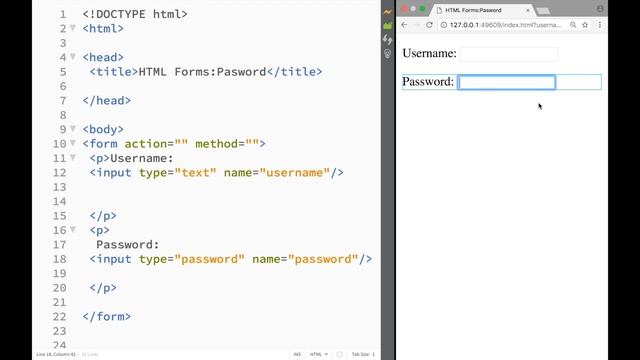Click into the Username text field
The width and height of the screenshot is (640, 360).
pyautogui.click(x=509, y=54)
